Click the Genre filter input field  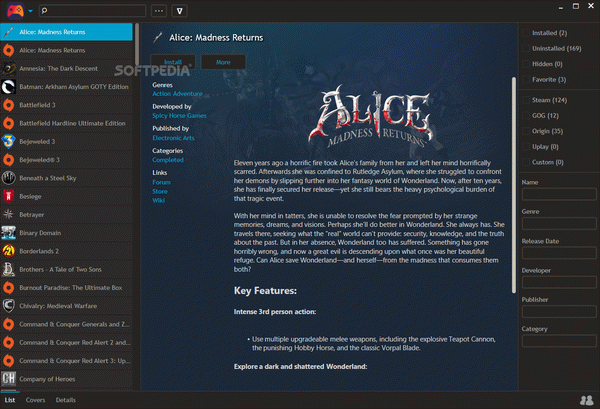559,223
